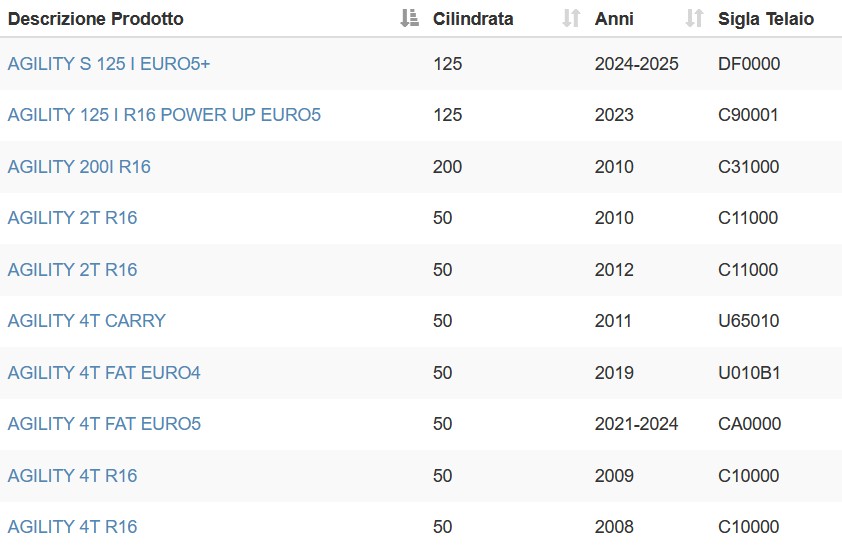Click the Anni column sort arrows
This screenshot has width=842, height=548.
(695, 18)
